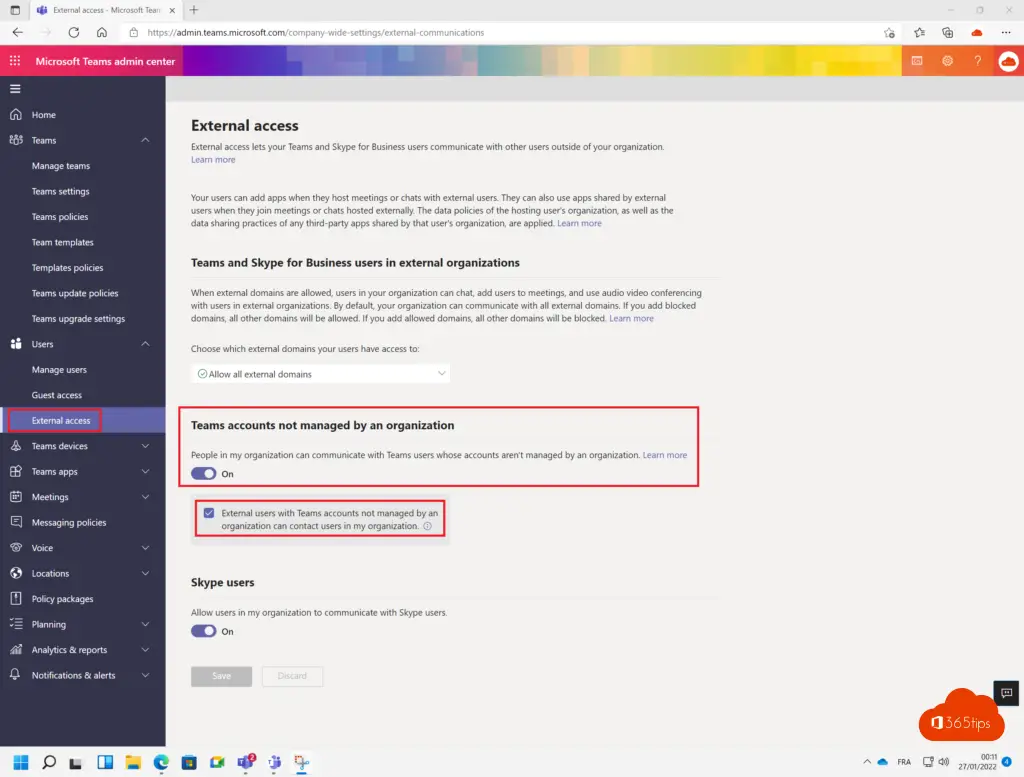
Task: Open the Windows Start menu
Action: coord(21,762)
